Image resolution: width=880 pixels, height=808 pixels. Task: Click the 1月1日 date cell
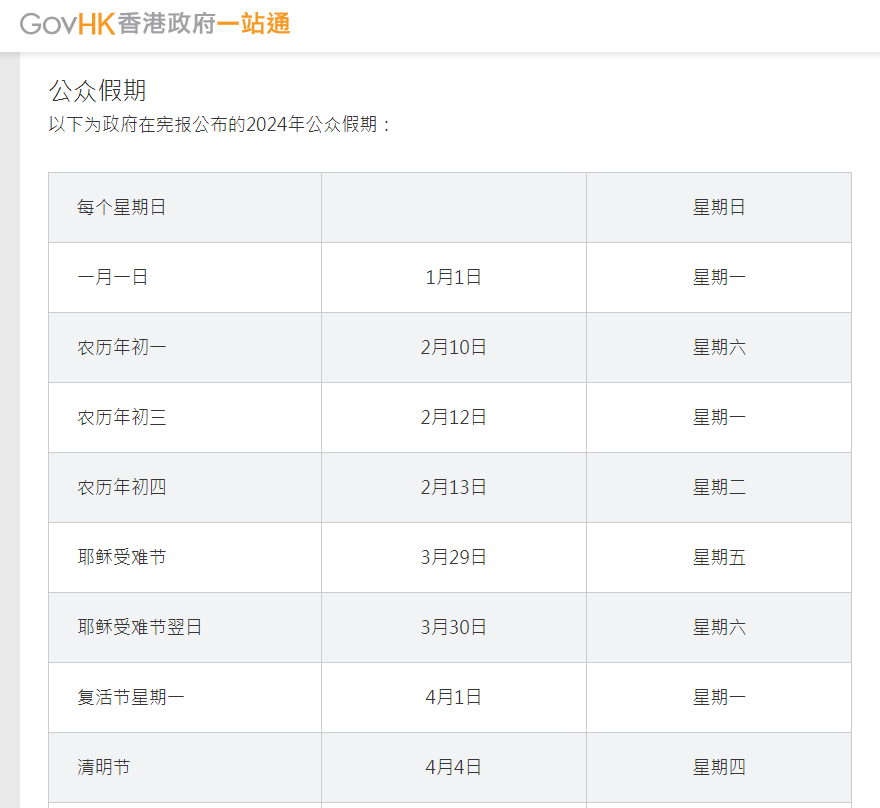tap(453, 278)
